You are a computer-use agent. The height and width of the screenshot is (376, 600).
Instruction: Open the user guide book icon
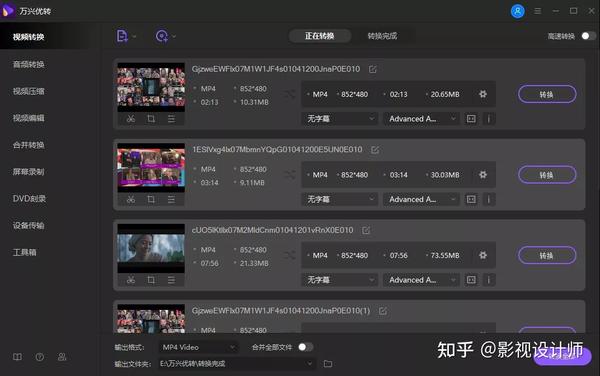tap(17, 357)
